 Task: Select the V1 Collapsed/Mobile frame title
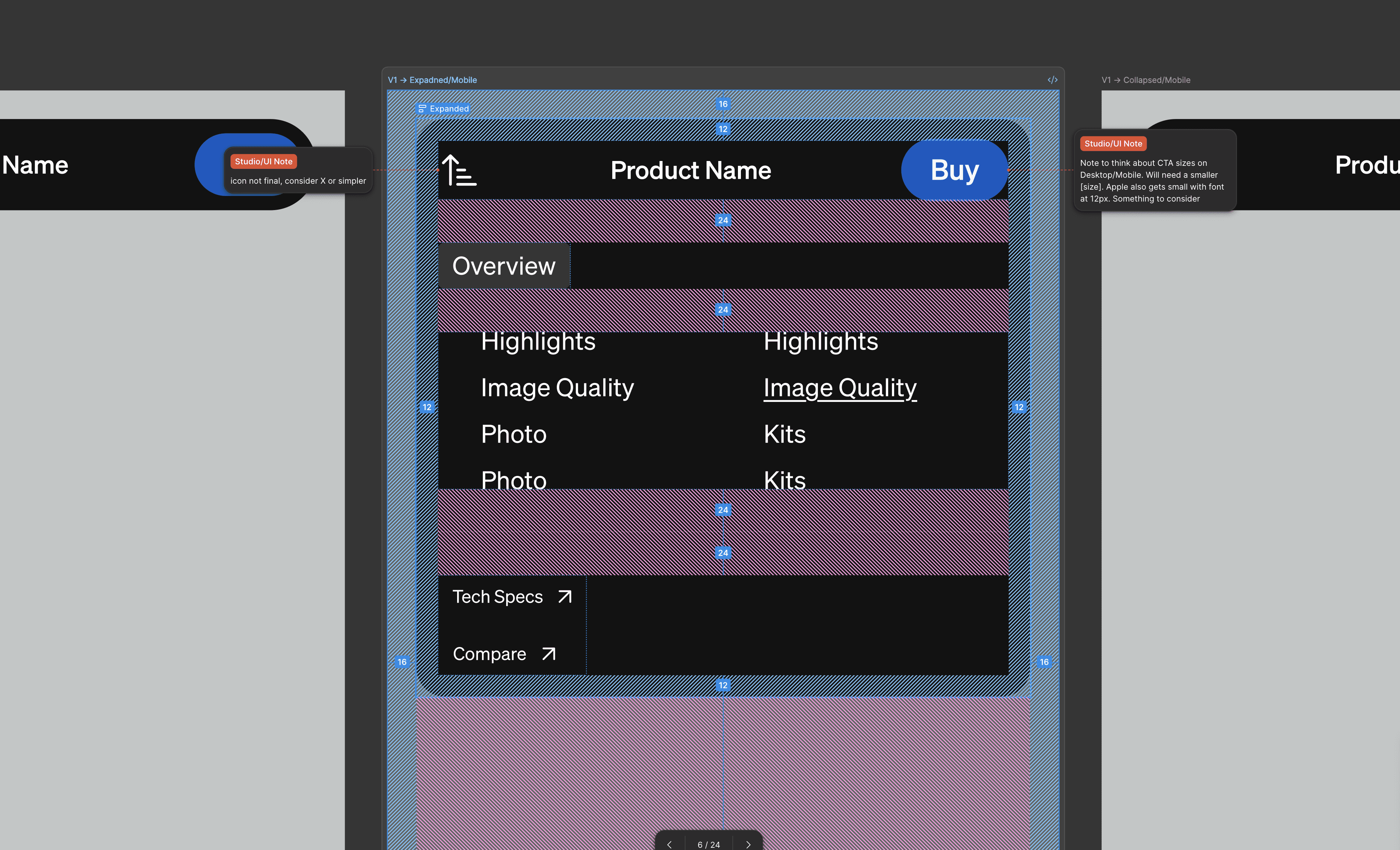tap(1146, 80)
